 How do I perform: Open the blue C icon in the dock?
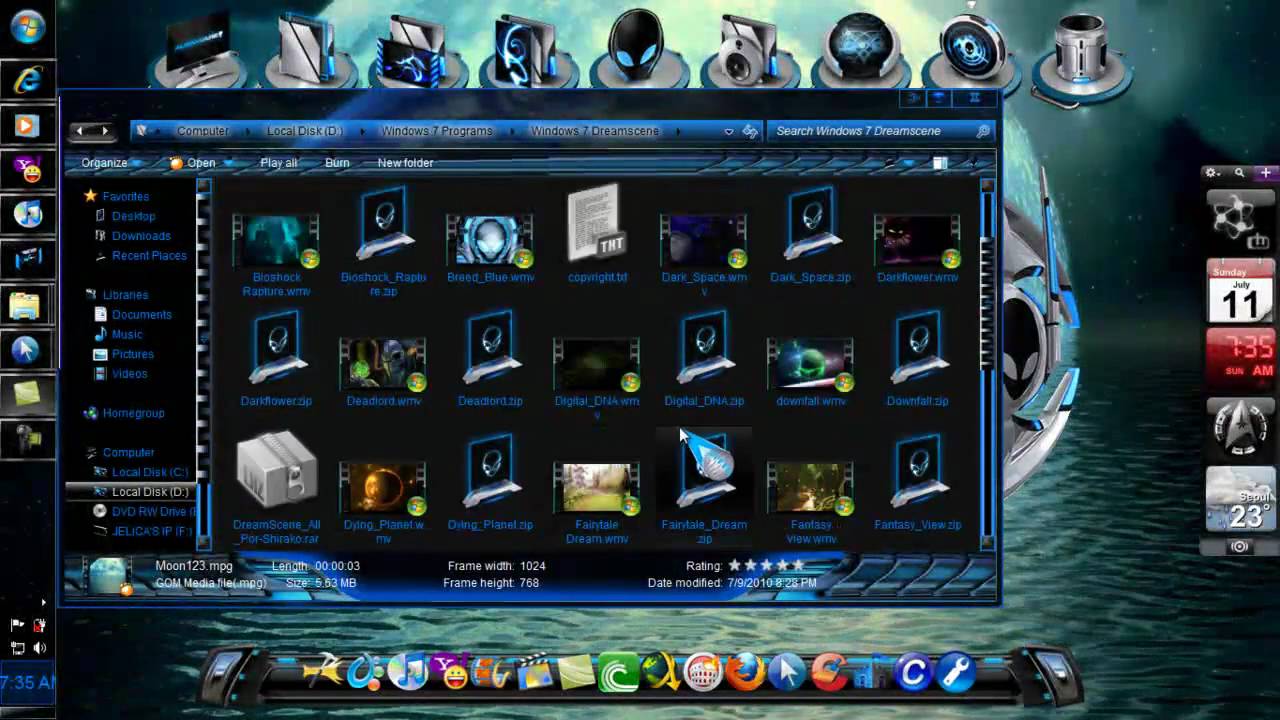(x=913, y=672)
